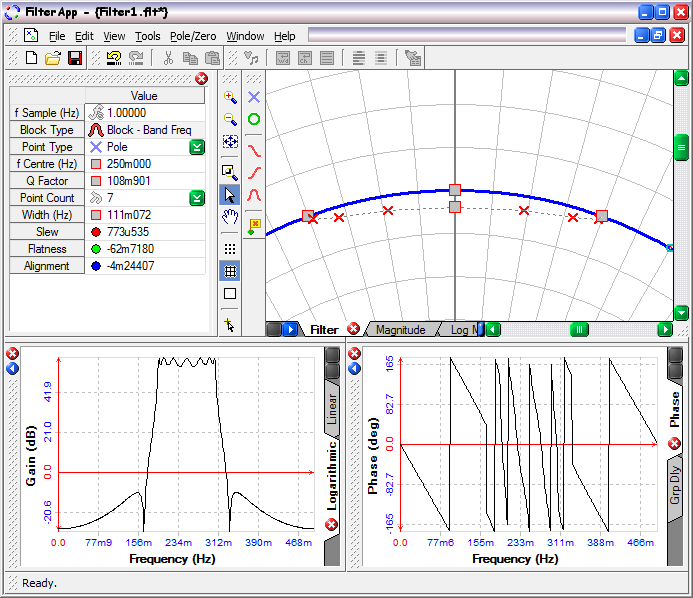Screen dimensions: 693x598
Task: Click the yellow flag marker tool
Action: tap(254, 226)
